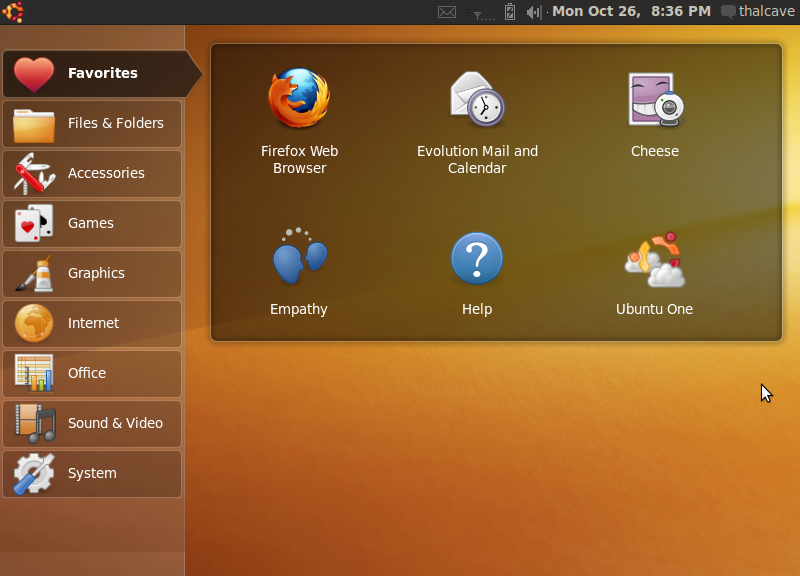Show the Games category

[x=92, y=223]
